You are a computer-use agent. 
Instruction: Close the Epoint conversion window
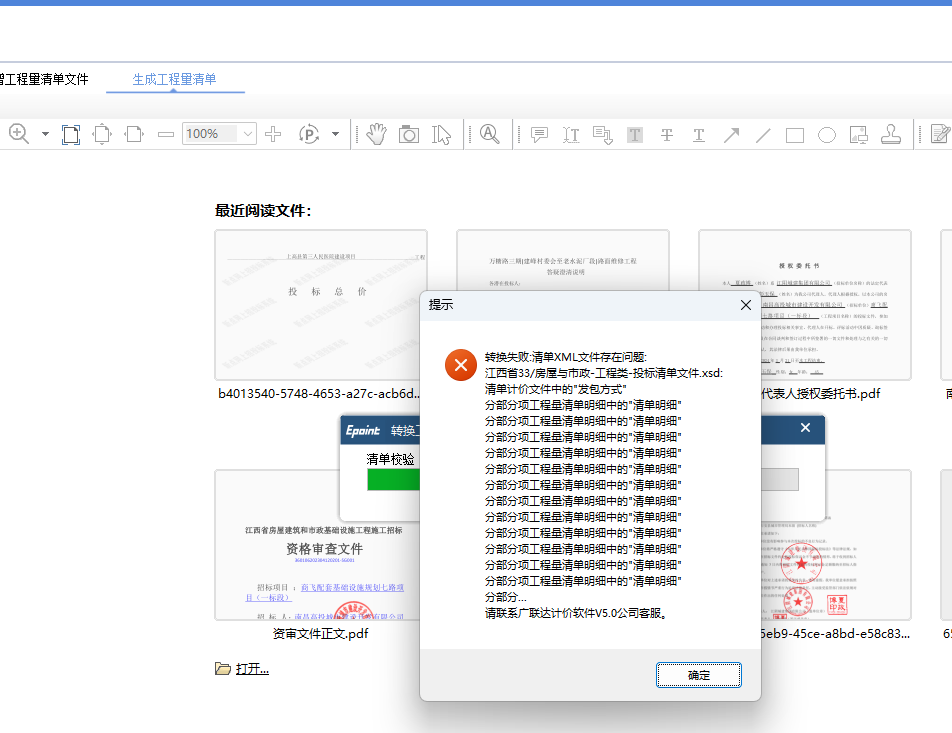[x=805, y=428]
